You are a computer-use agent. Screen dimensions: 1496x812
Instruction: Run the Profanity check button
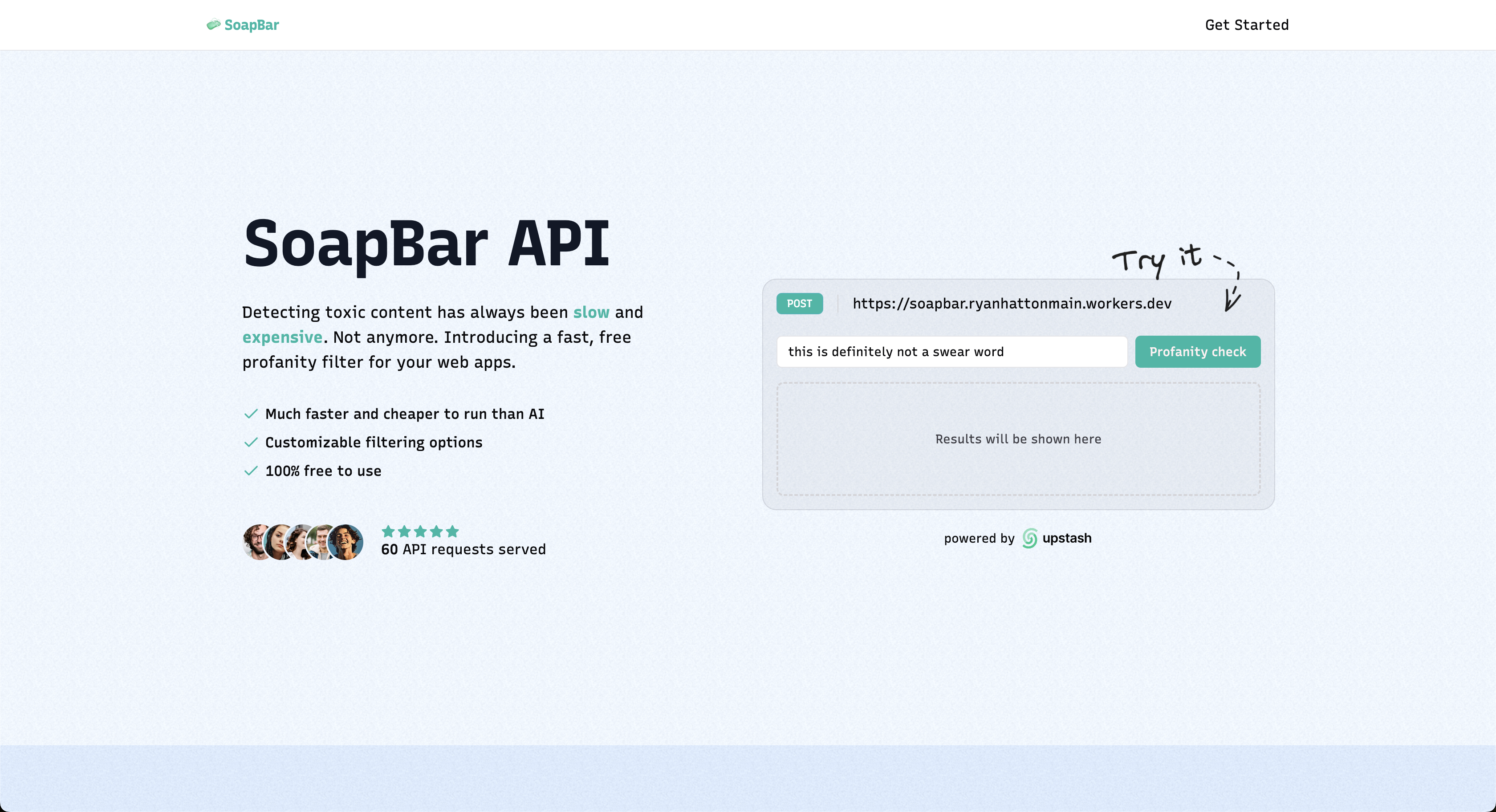1198,351
